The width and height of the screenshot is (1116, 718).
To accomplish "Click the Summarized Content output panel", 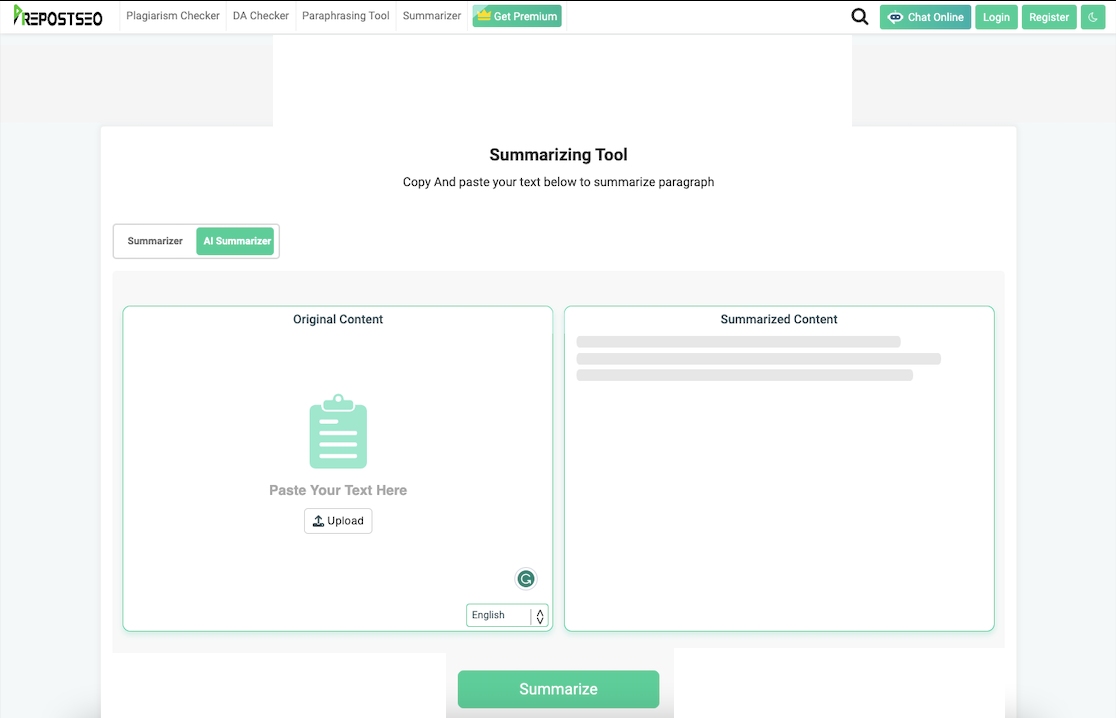I will tap(779, 468).
